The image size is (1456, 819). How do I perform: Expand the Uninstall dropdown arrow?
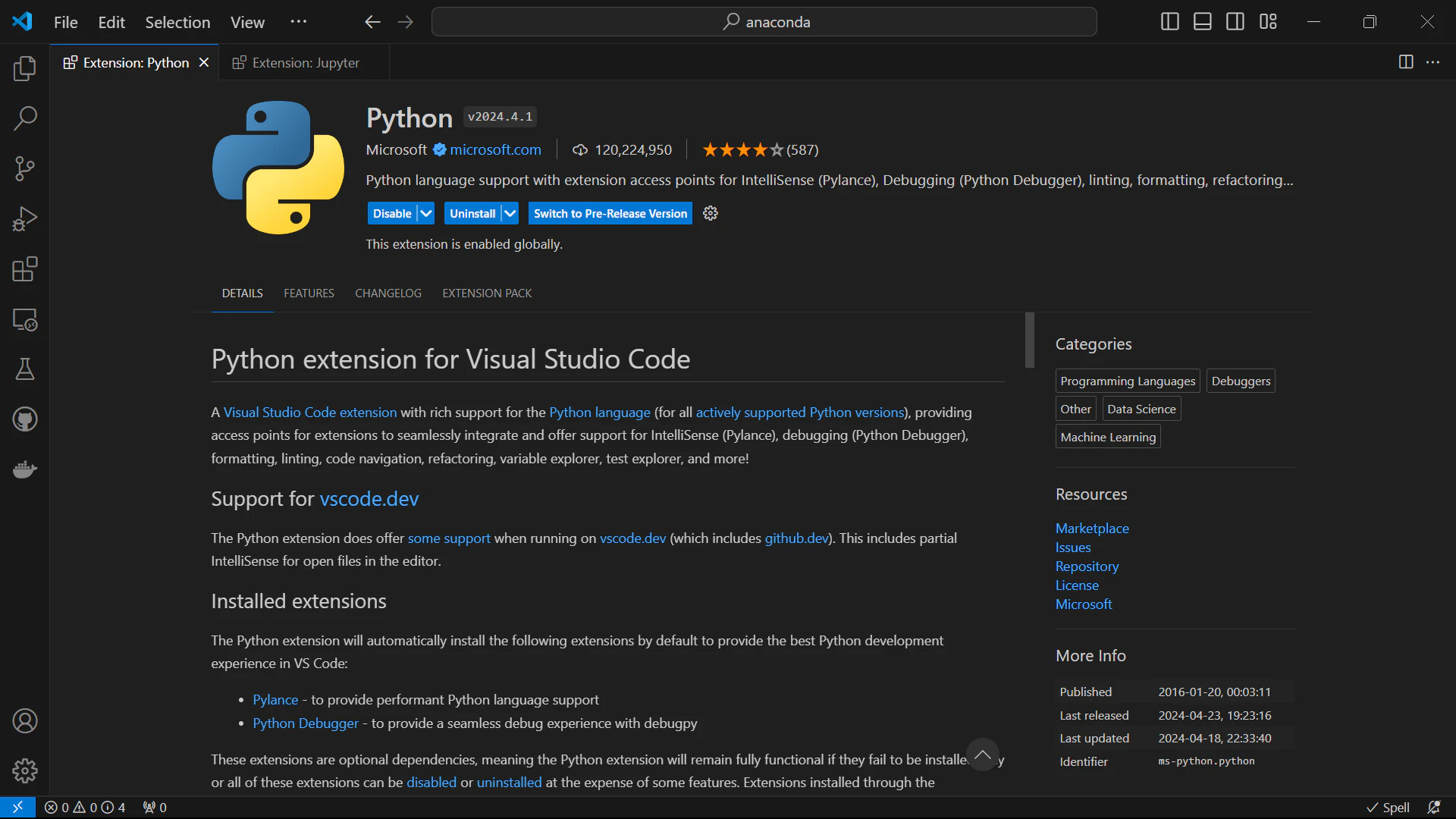[x=510, y=214]
